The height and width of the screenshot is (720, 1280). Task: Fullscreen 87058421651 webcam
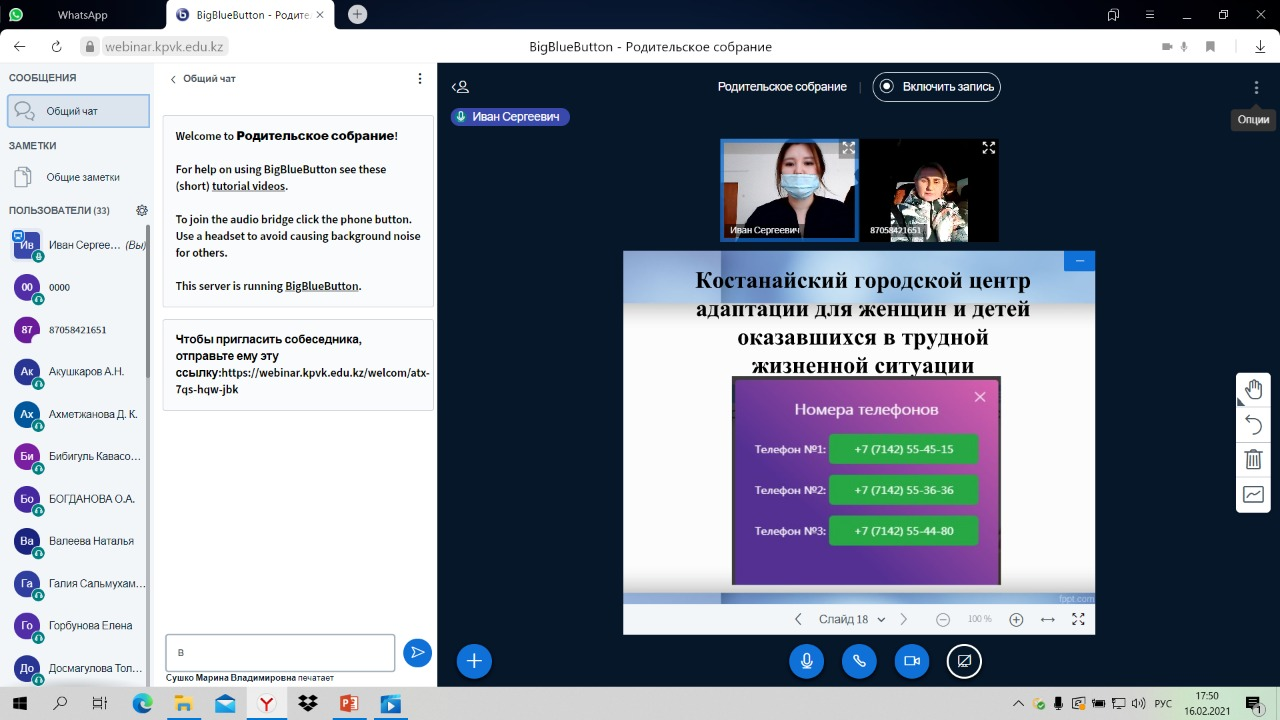pos(989,148)
